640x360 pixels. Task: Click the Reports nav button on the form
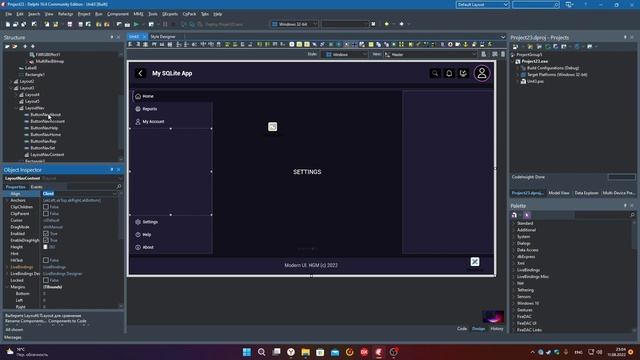171,109
